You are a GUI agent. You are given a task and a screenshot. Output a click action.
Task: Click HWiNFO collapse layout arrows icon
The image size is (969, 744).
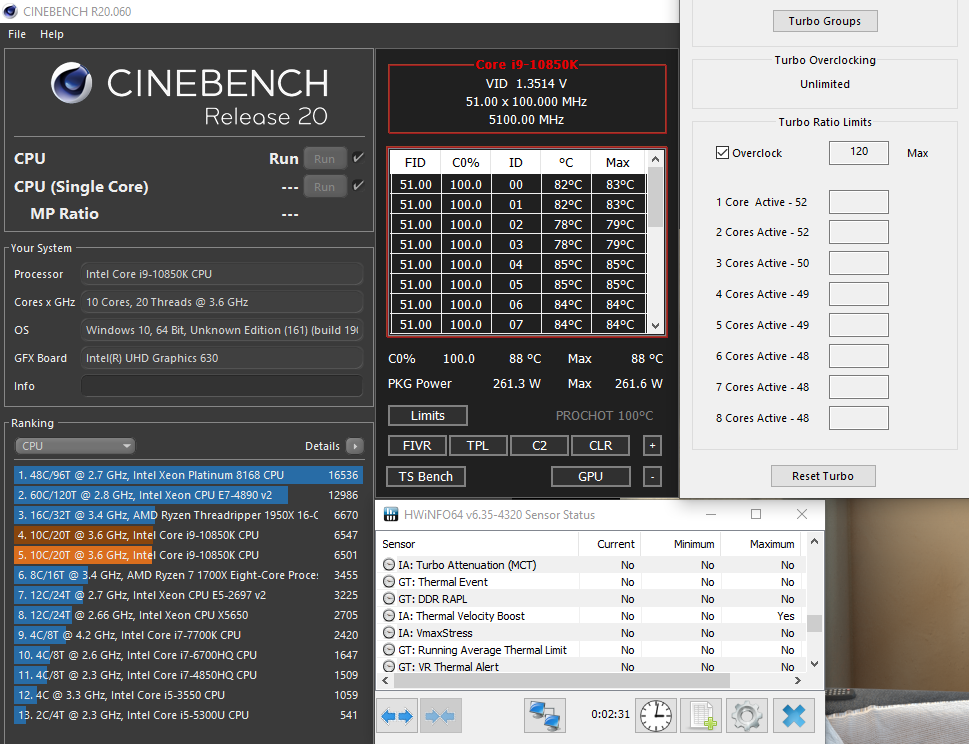(440, 716)
